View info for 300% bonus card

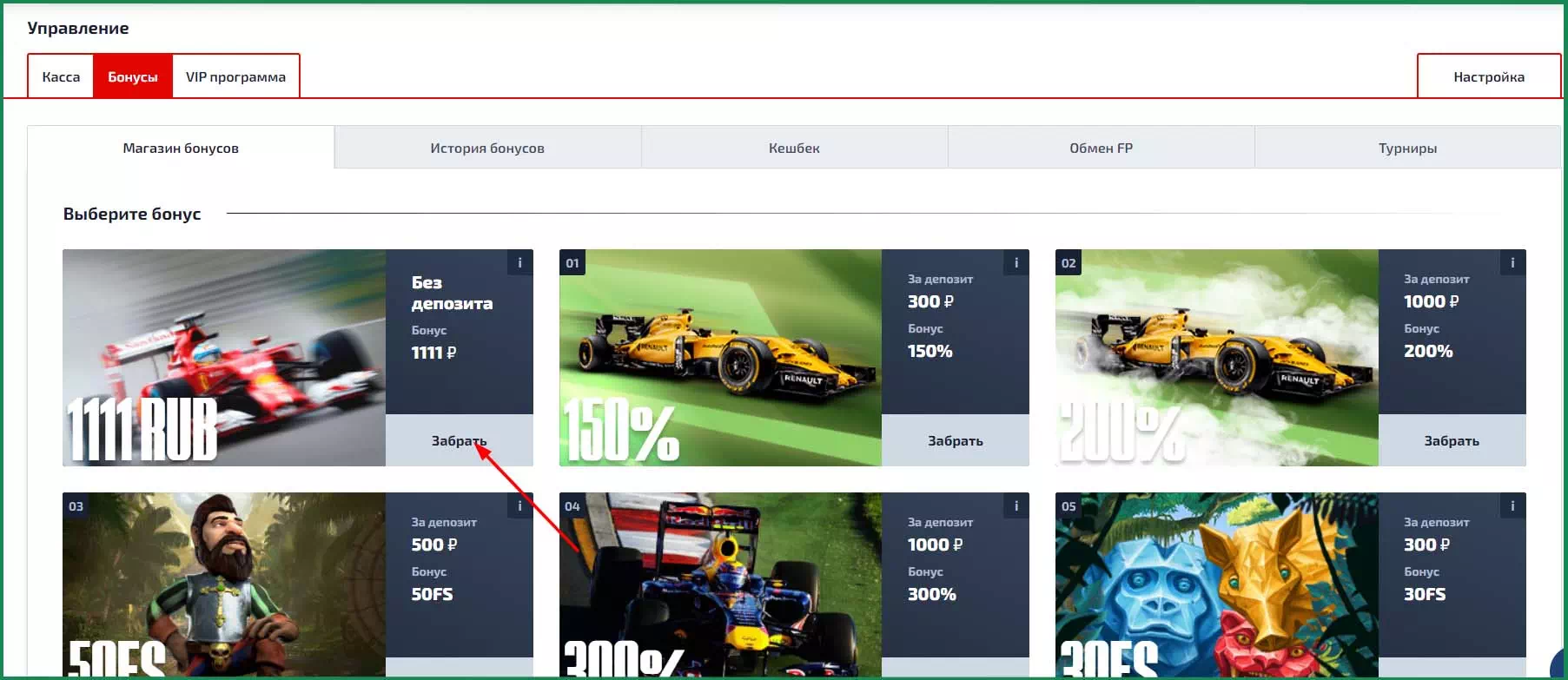(1016, 506)
